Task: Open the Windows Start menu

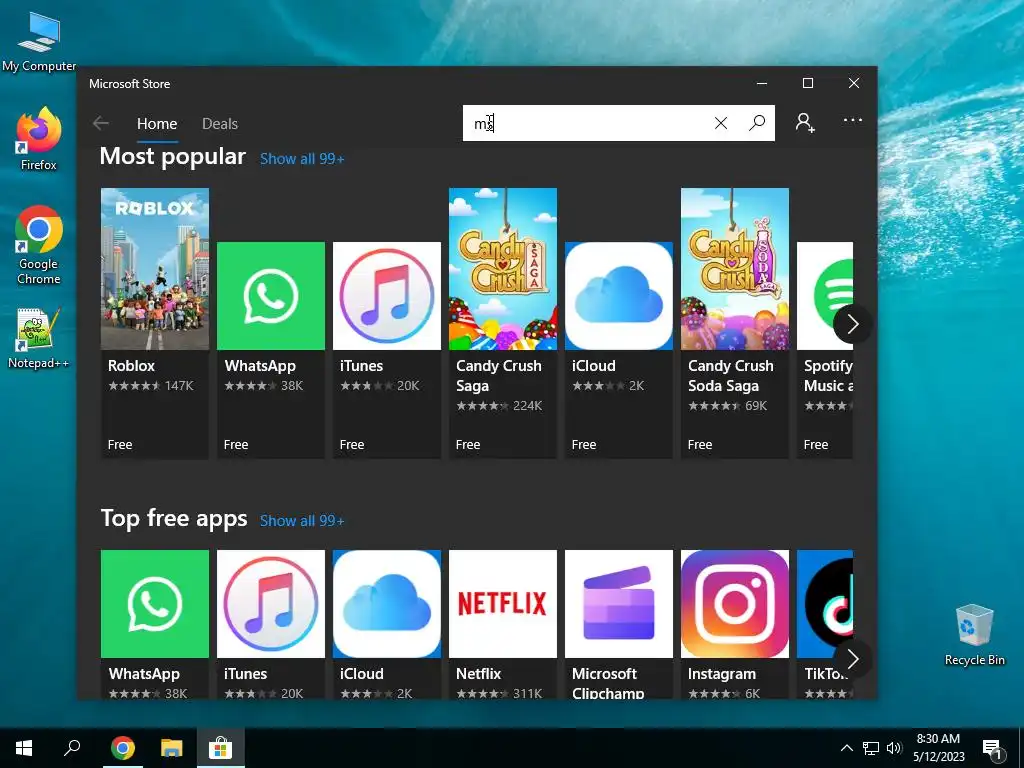Action: (24, 748)
